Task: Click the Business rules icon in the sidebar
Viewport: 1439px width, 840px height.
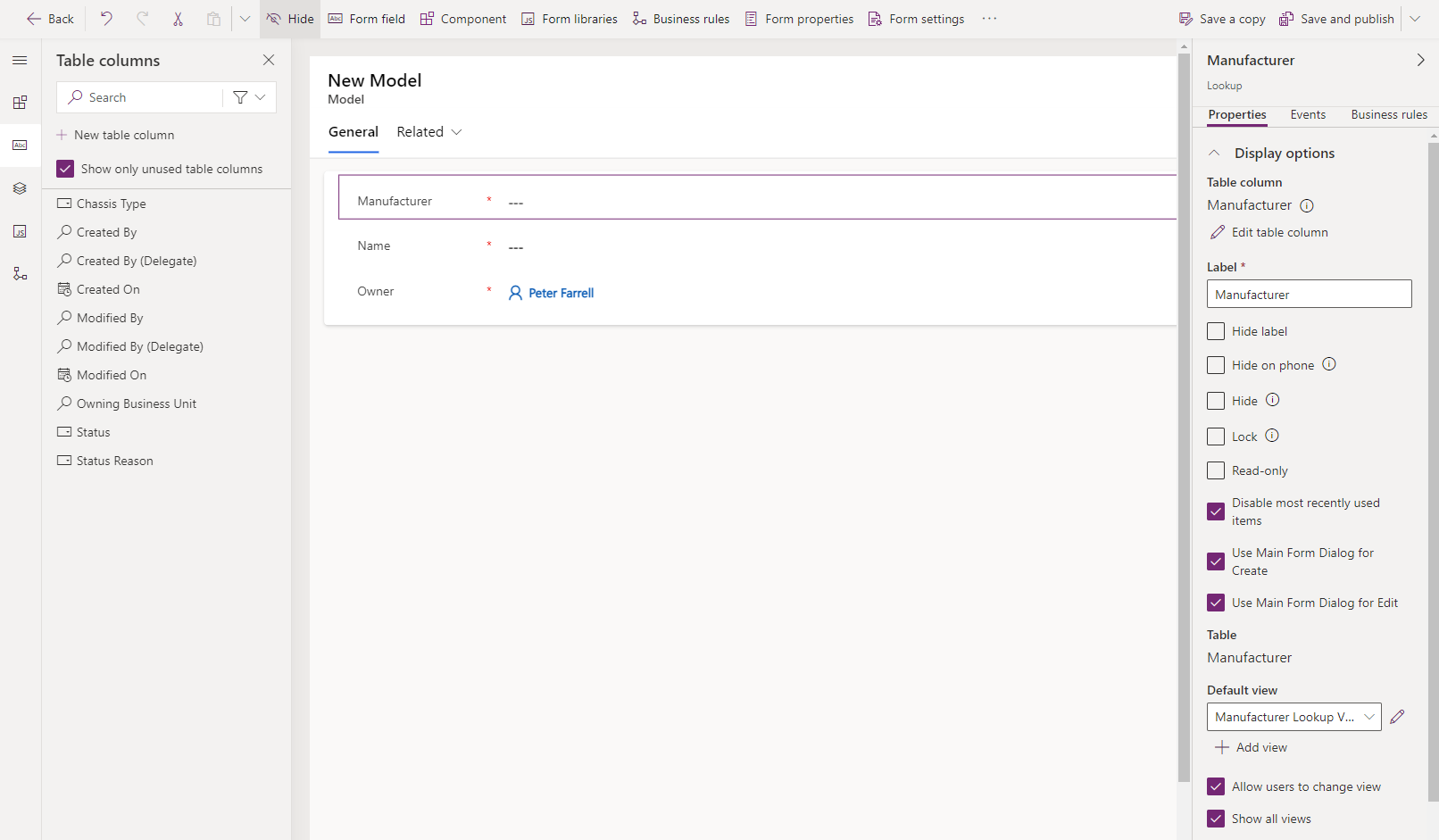Action: (x=20, y=273)
